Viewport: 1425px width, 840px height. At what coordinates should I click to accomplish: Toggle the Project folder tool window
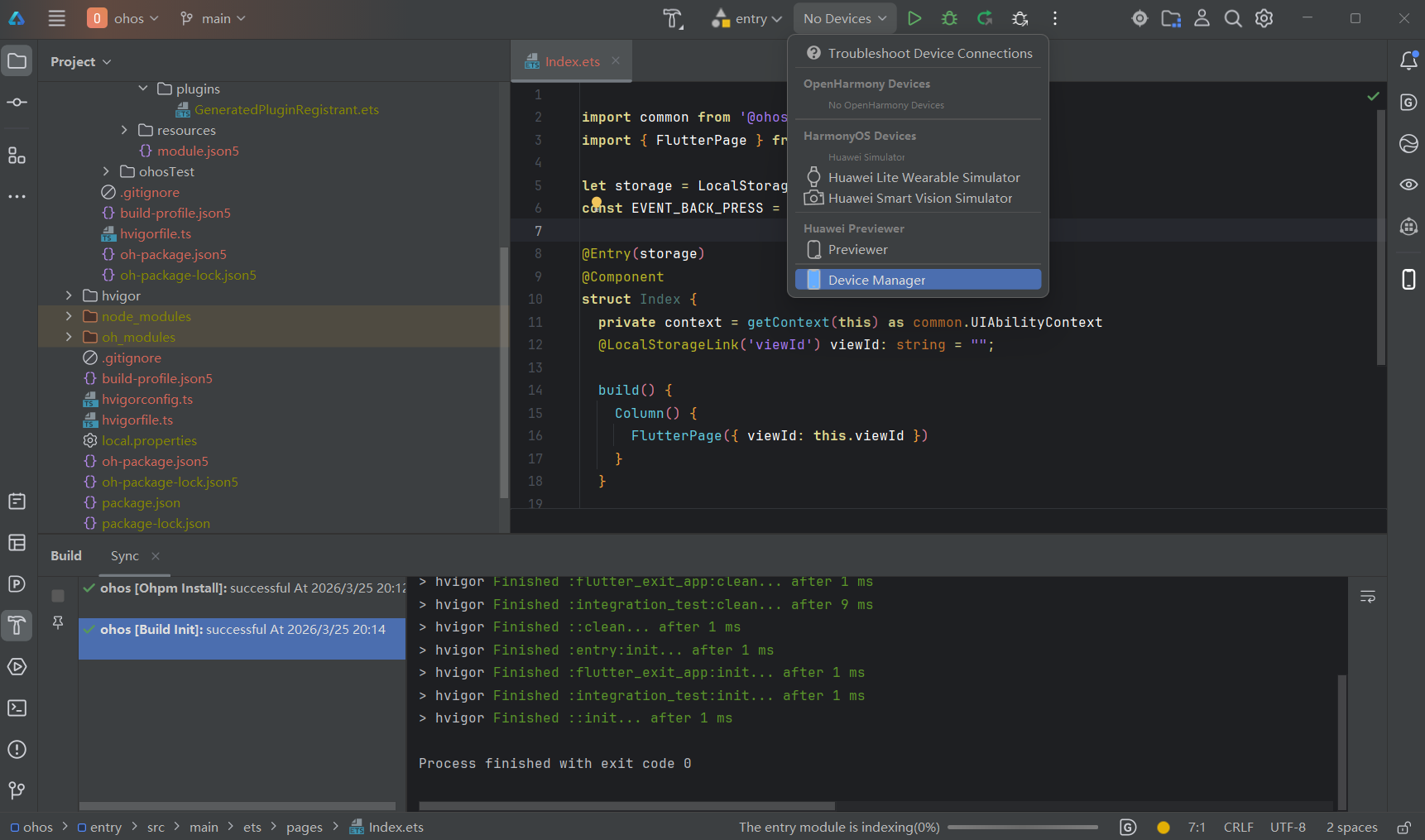click(x=17, y=60)
